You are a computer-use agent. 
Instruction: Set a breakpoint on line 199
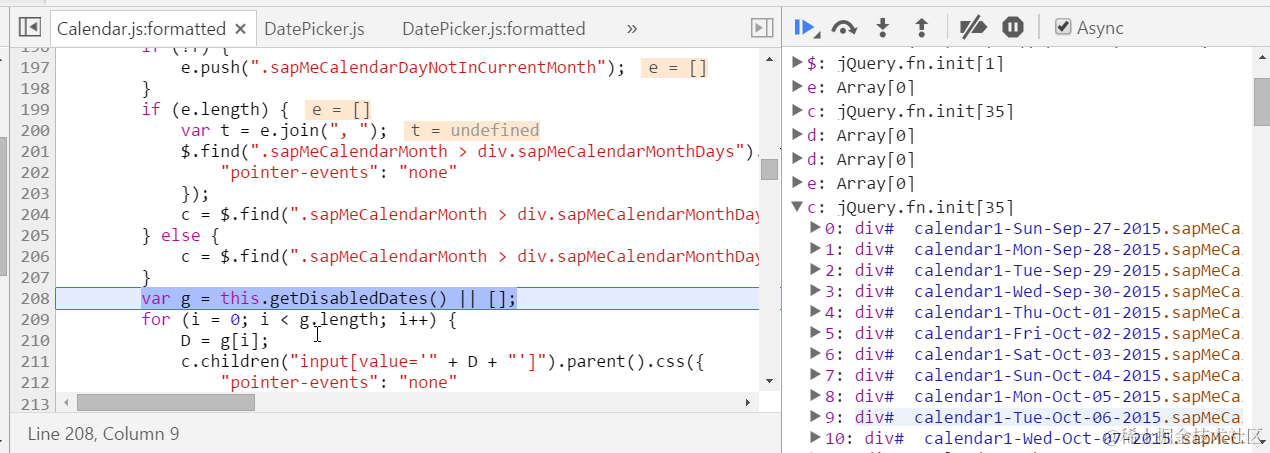point(35,109)
